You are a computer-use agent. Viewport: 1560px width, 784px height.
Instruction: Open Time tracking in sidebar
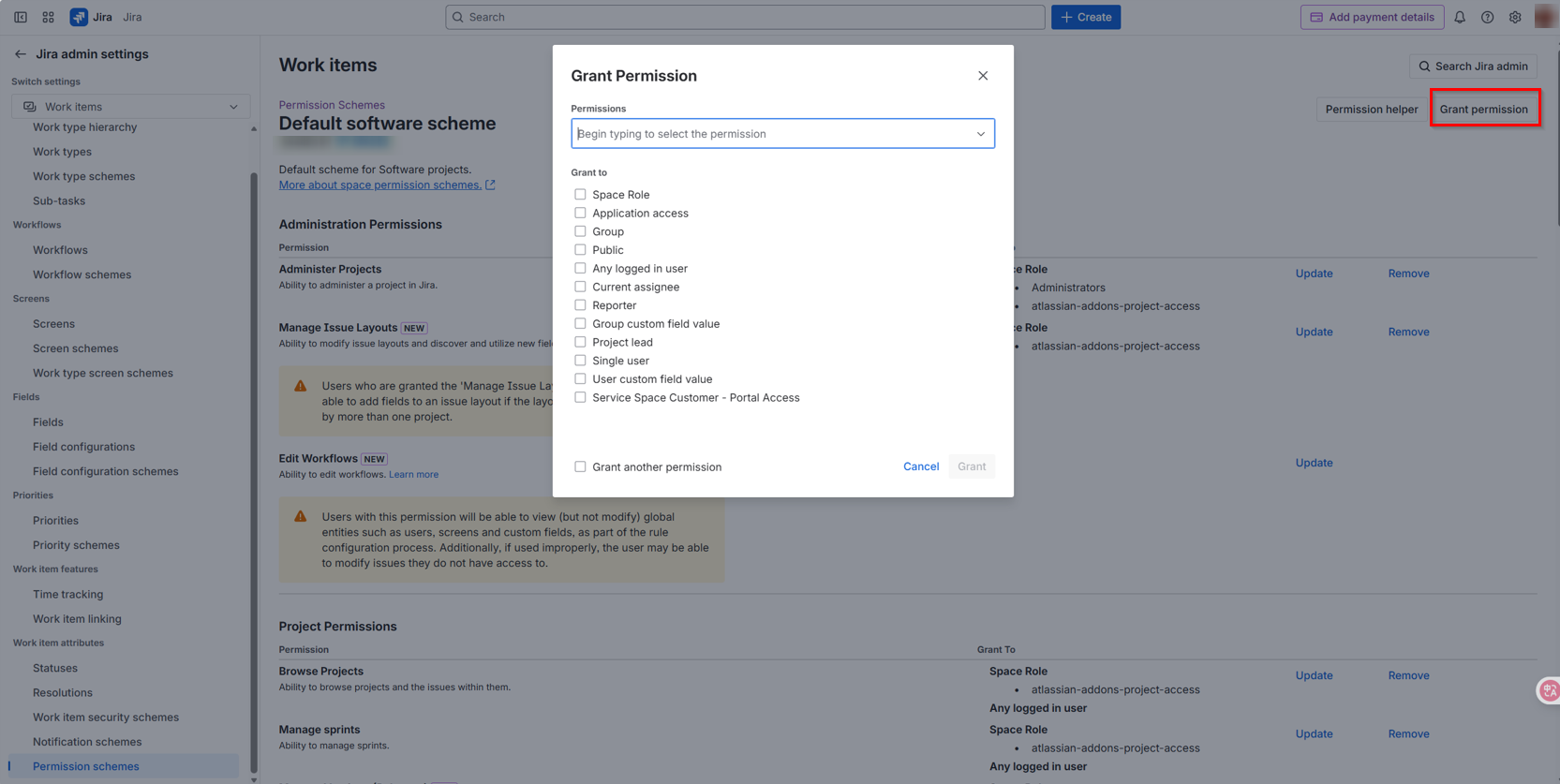[x=67, y=594]
